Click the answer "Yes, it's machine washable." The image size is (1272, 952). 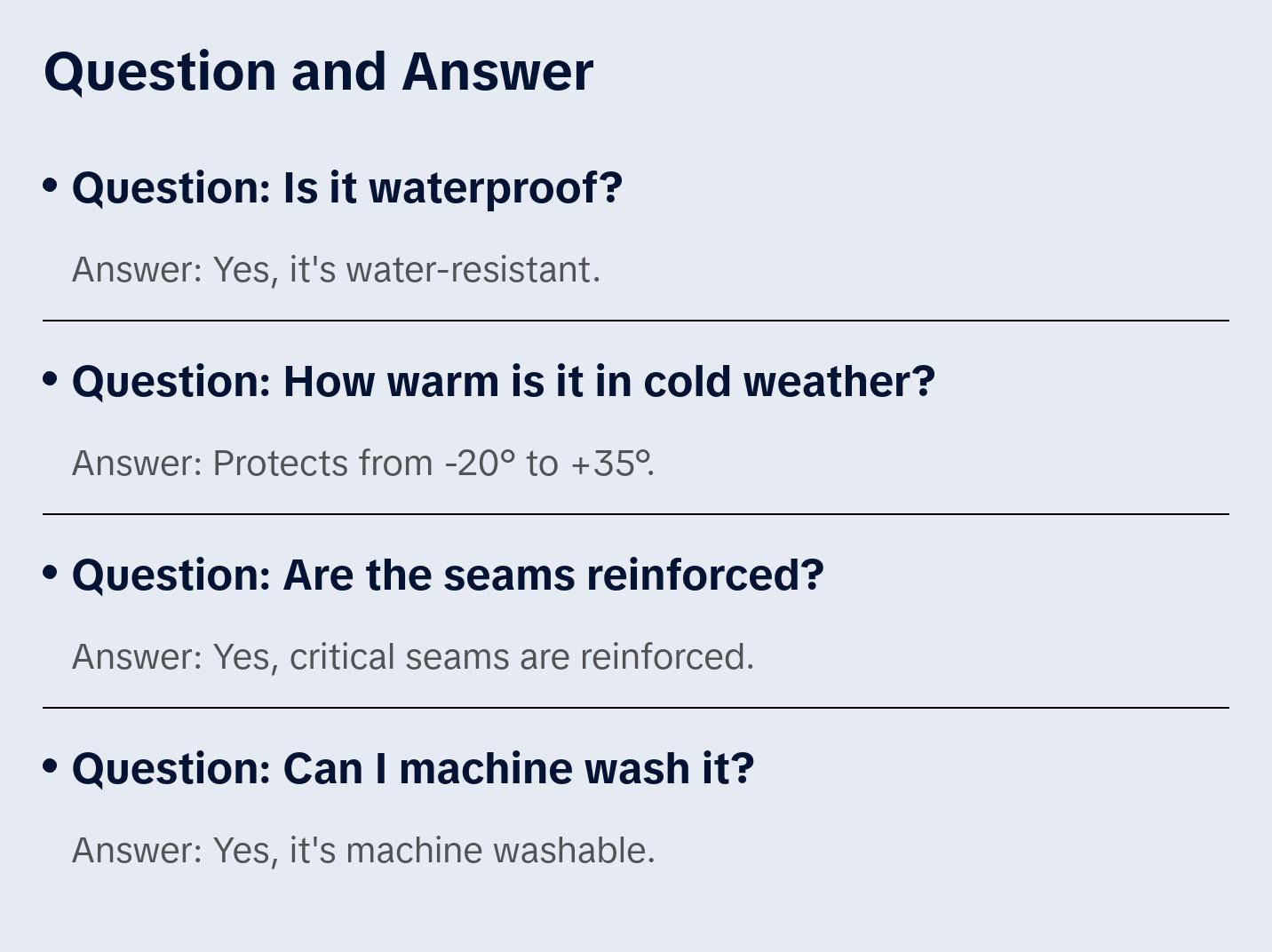[x=363, y=851]
